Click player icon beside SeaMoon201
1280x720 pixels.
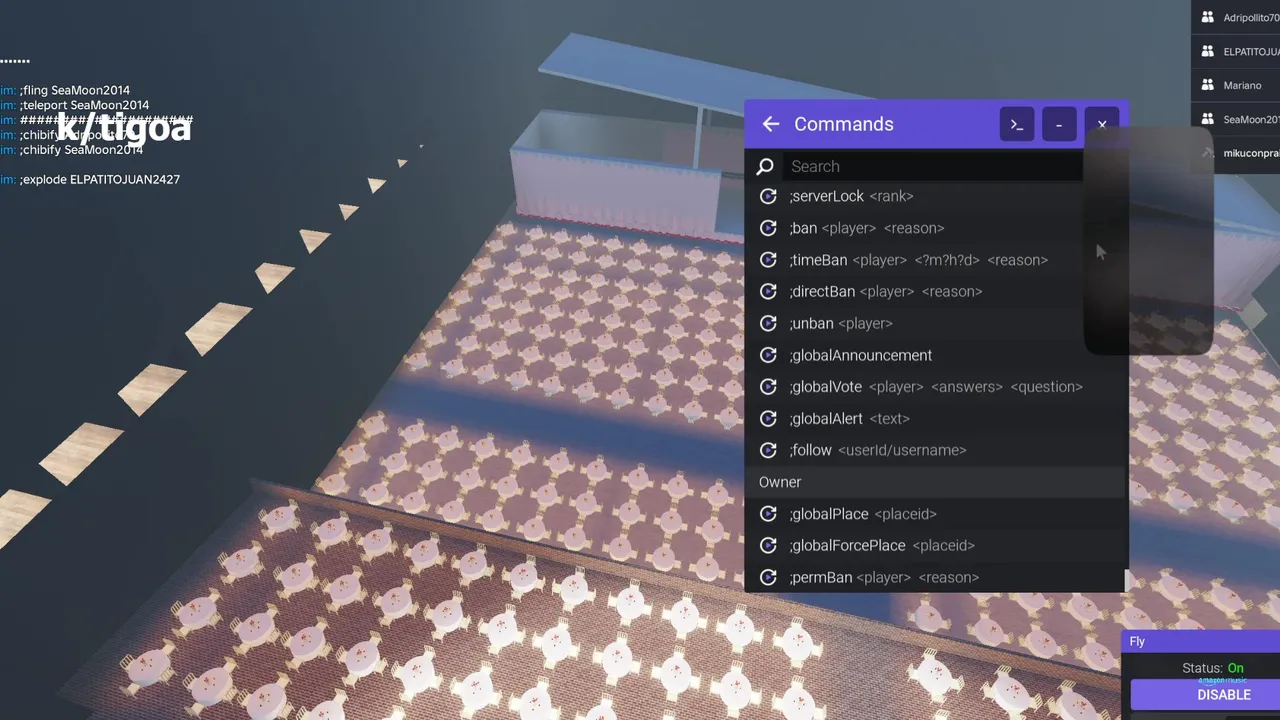coord(1207,119)
